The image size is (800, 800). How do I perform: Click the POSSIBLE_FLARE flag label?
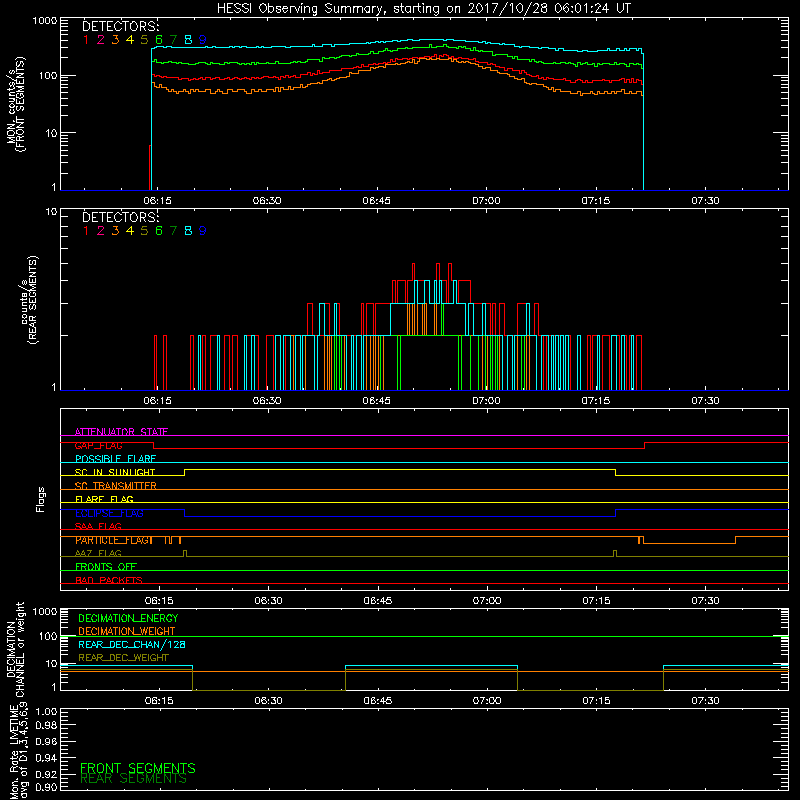(x=115, y=459)
